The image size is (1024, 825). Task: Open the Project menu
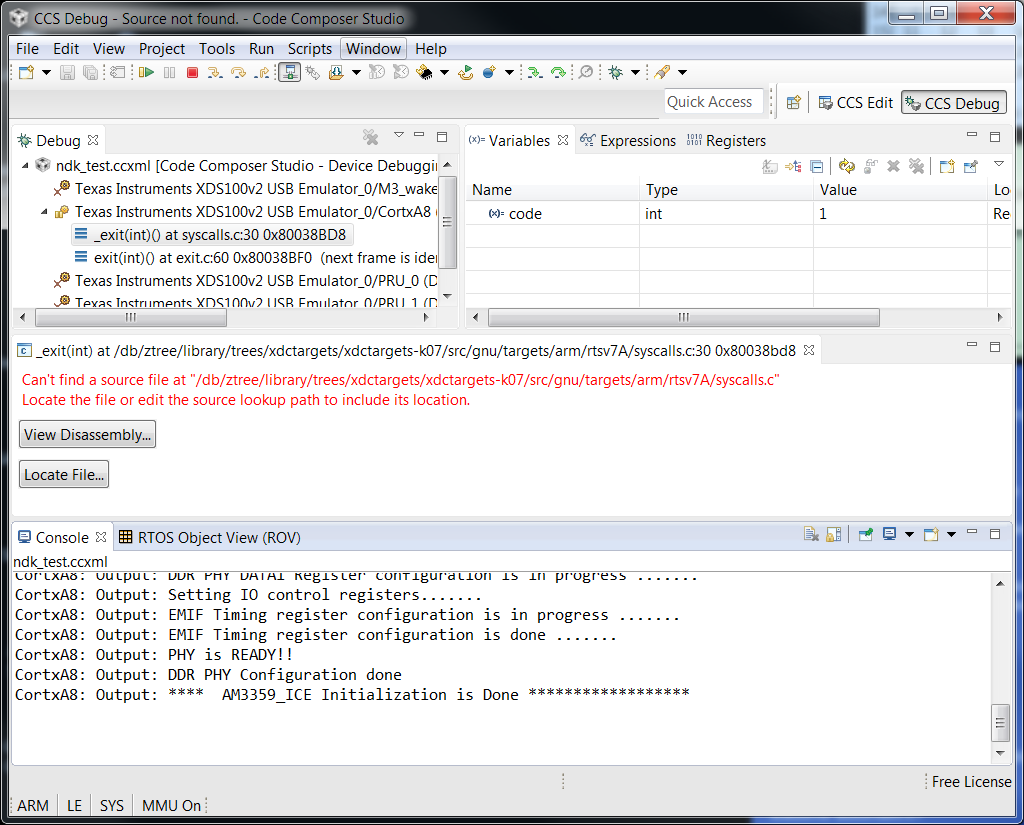click(162, 49)
